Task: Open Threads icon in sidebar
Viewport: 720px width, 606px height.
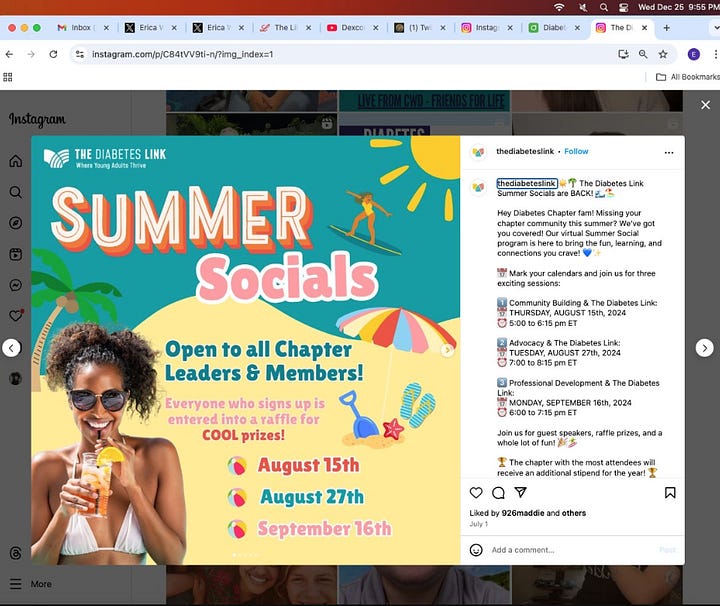Action: [x=16, y=553]
